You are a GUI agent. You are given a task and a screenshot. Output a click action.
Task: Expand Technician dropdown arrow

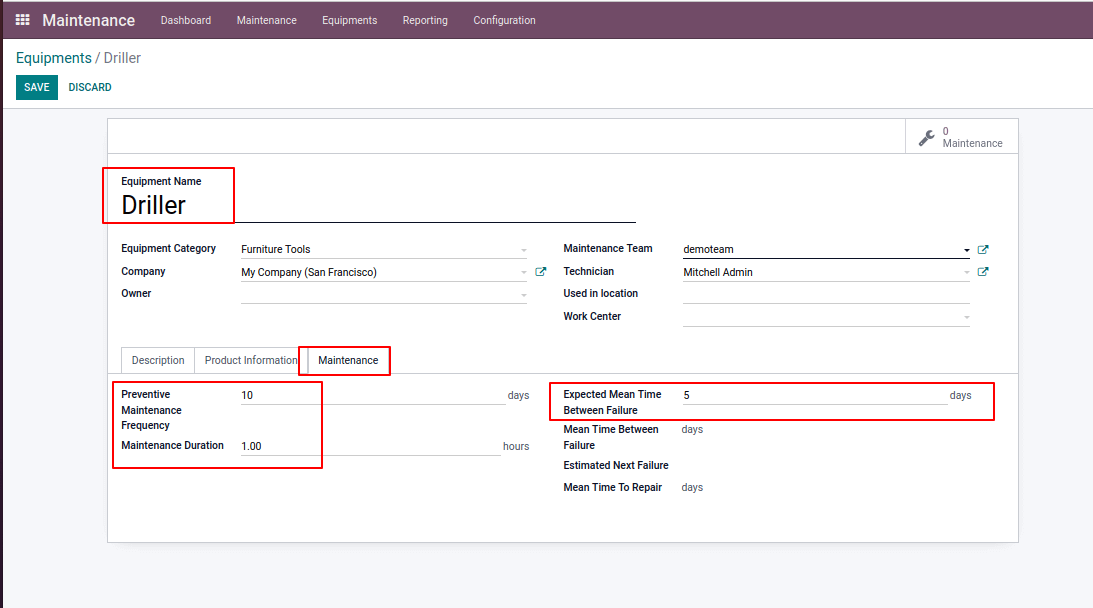[966, 273]
